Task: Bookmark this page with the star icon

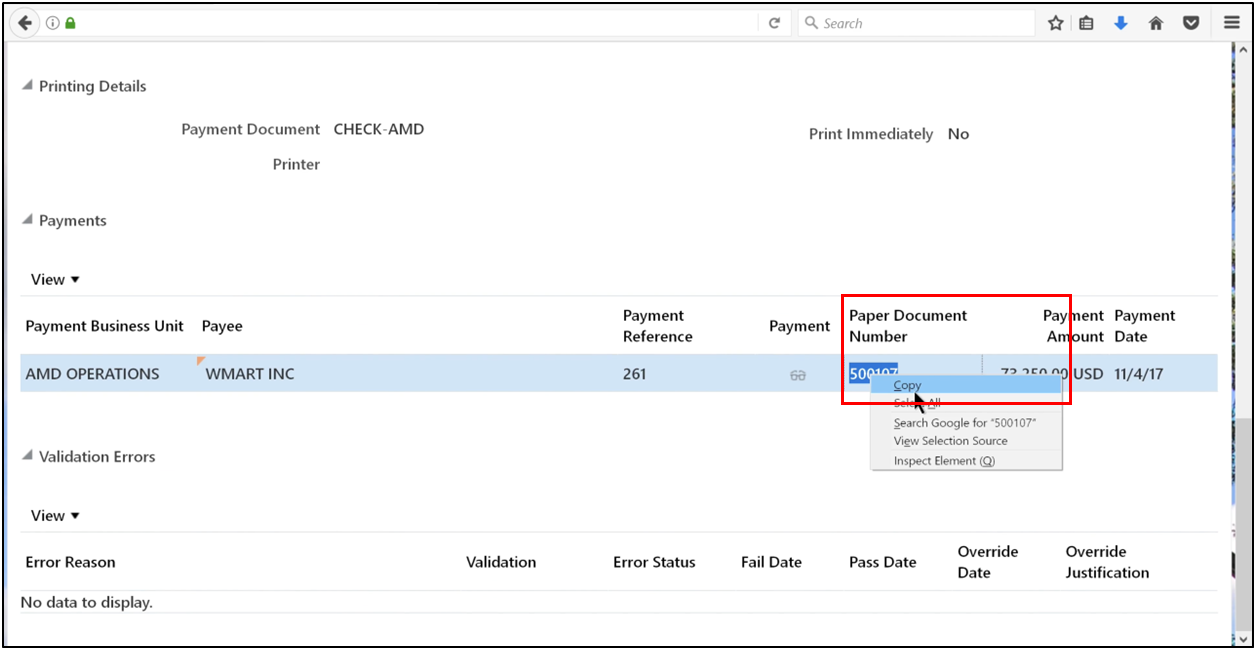Action: point(1055,22)
